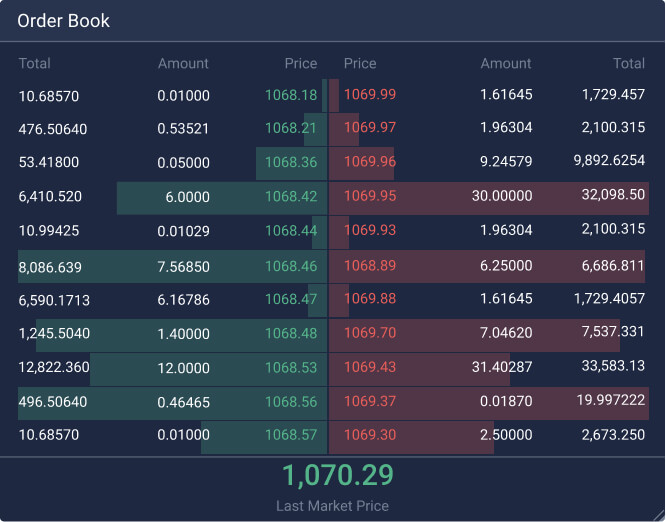Select the ask amount 31.40287

[x=502, y=367]
